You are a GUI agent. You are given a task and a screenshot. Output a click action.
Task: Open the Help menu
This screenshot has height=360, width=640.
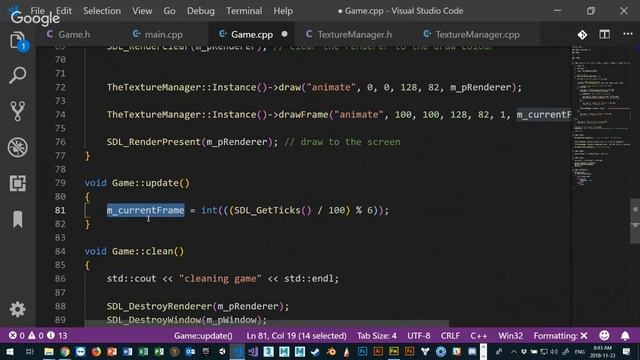(283, 11)
